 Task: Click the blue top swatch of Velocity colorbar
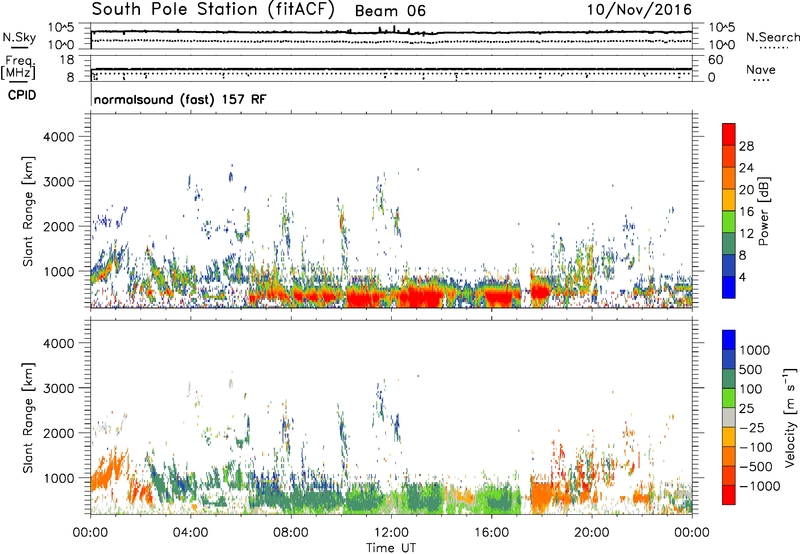[x=729, y=340]
